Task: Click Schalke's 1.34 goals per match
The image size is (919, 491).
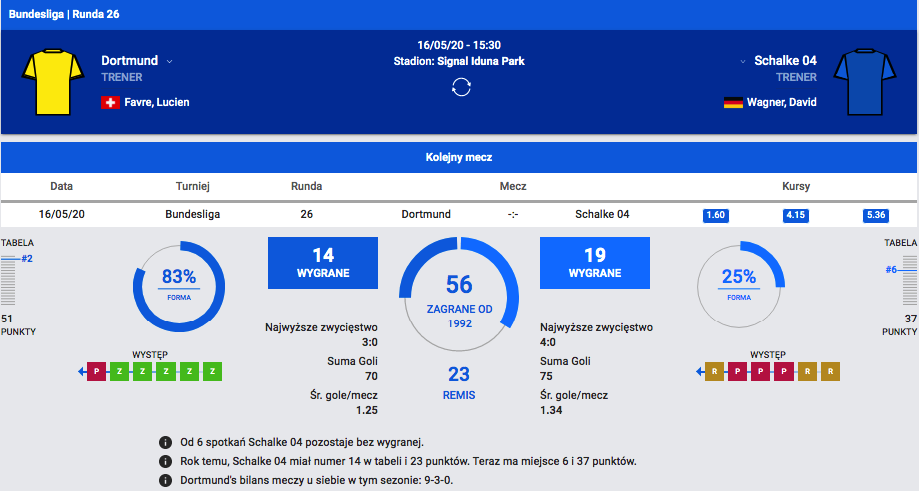Action: [551, 410]
